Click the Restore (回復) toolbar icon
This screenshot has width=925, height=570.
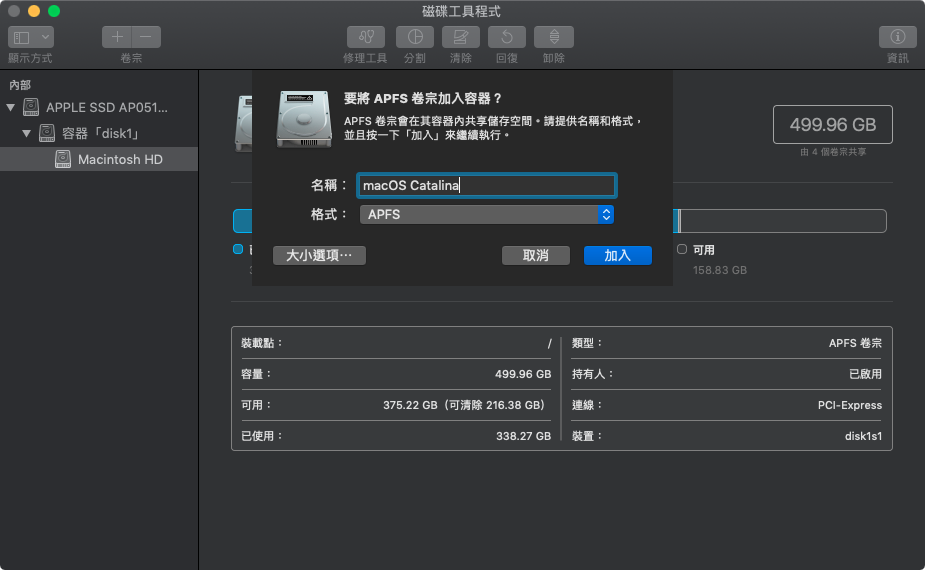(507, 37)
